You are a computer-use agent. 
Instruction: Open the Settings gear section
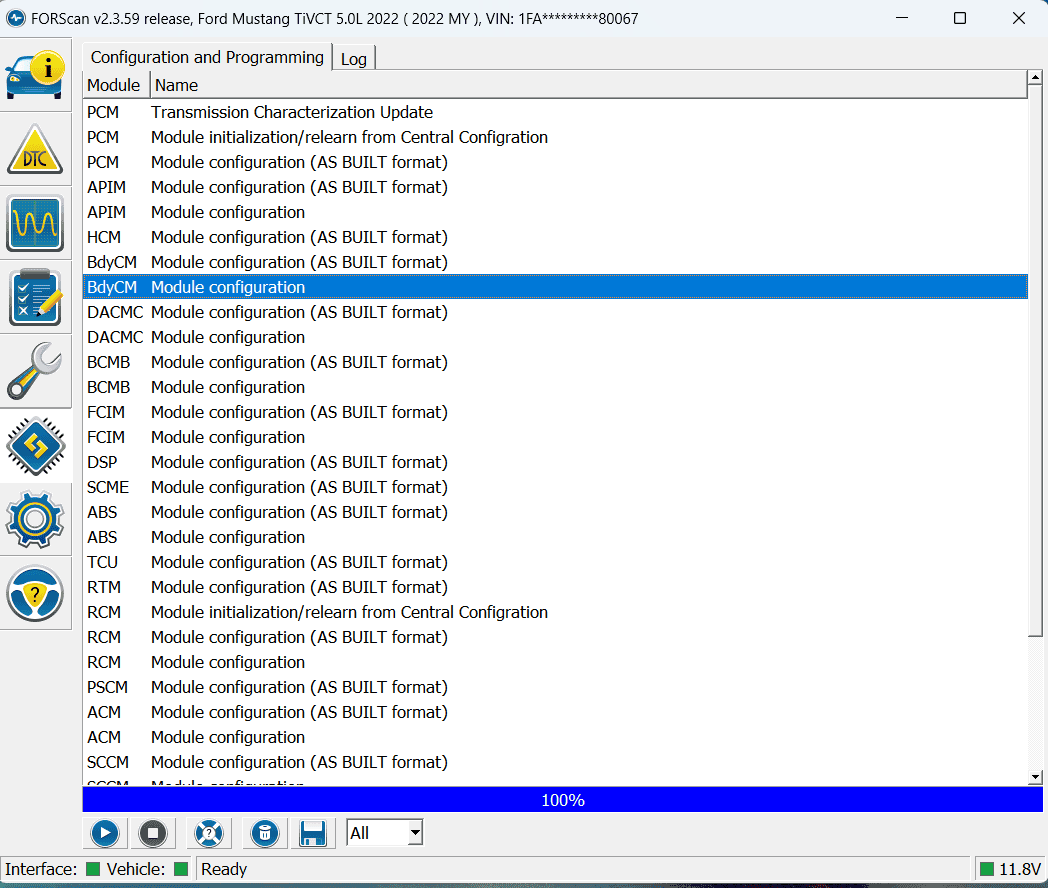(x=35, y=520)
